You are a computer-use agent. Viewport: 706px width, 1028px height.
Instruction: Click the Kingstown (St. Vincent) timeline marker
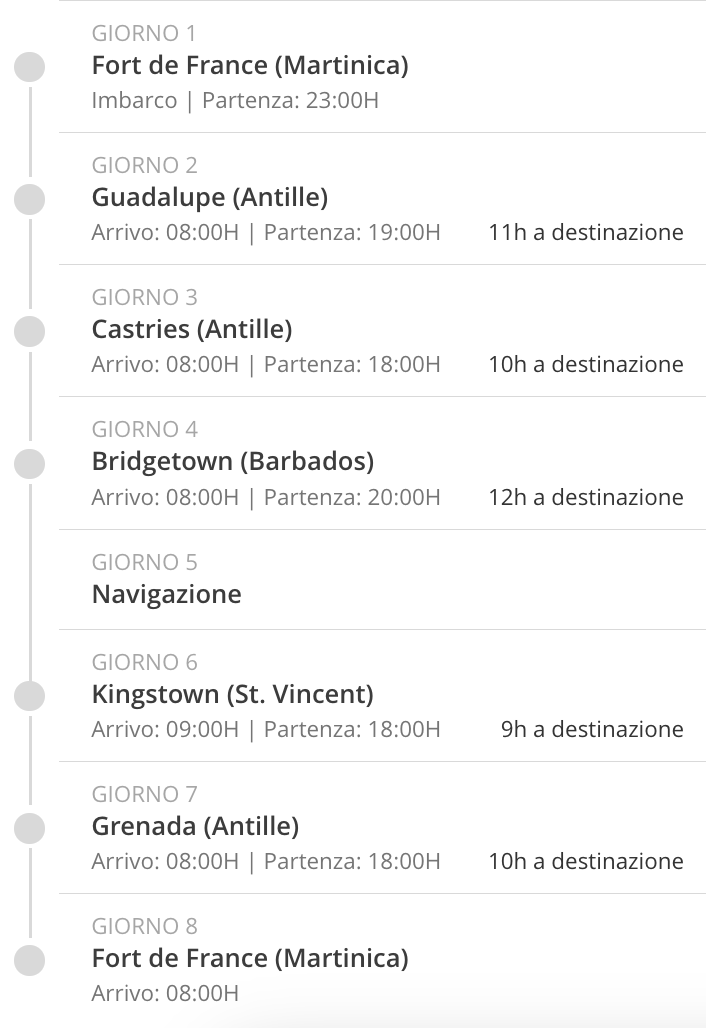[x=30, y=696]
